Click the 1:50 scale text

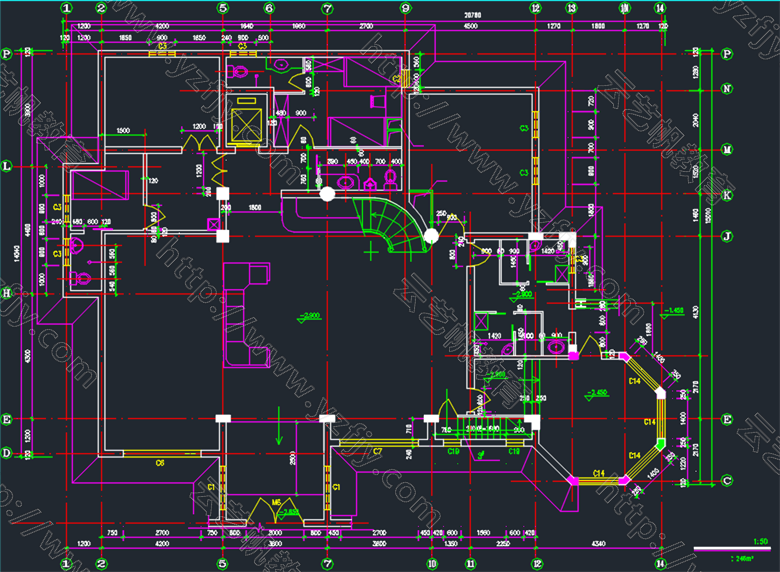coord(760,542)
